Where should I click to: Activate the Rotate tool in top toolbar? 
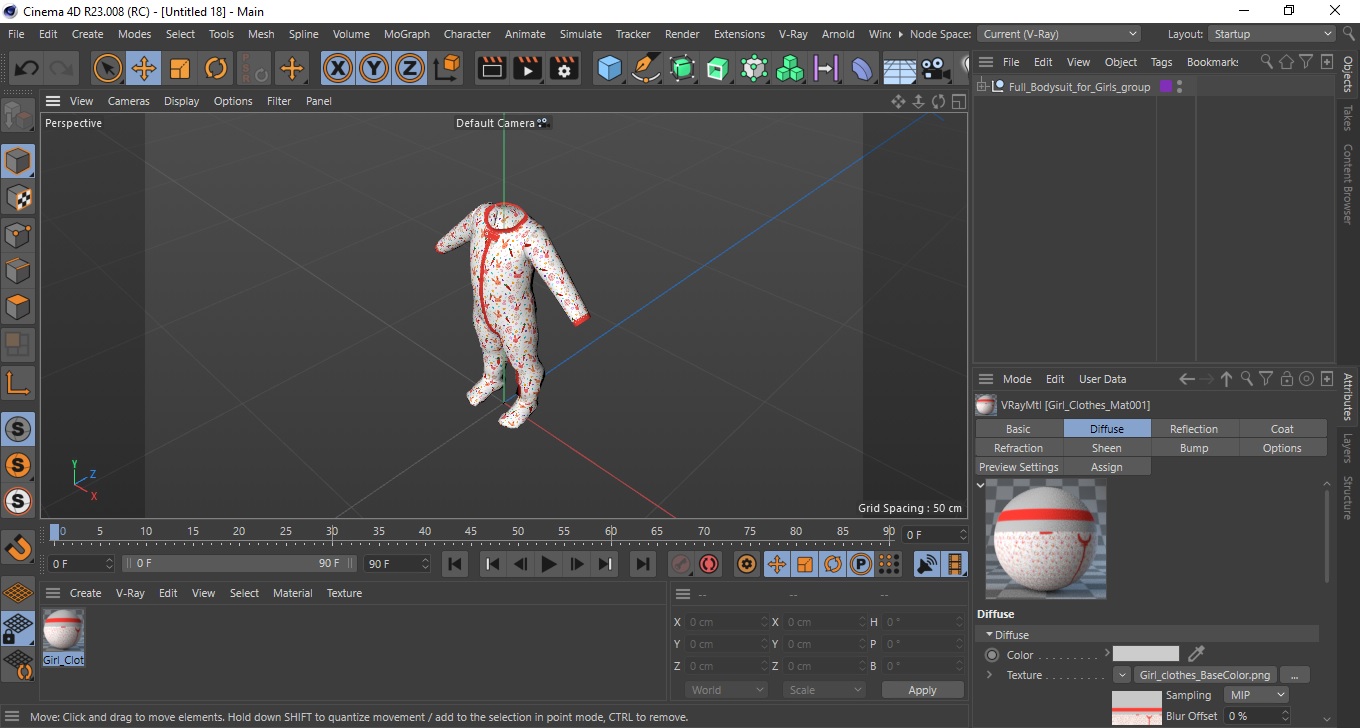pos(216,68)
